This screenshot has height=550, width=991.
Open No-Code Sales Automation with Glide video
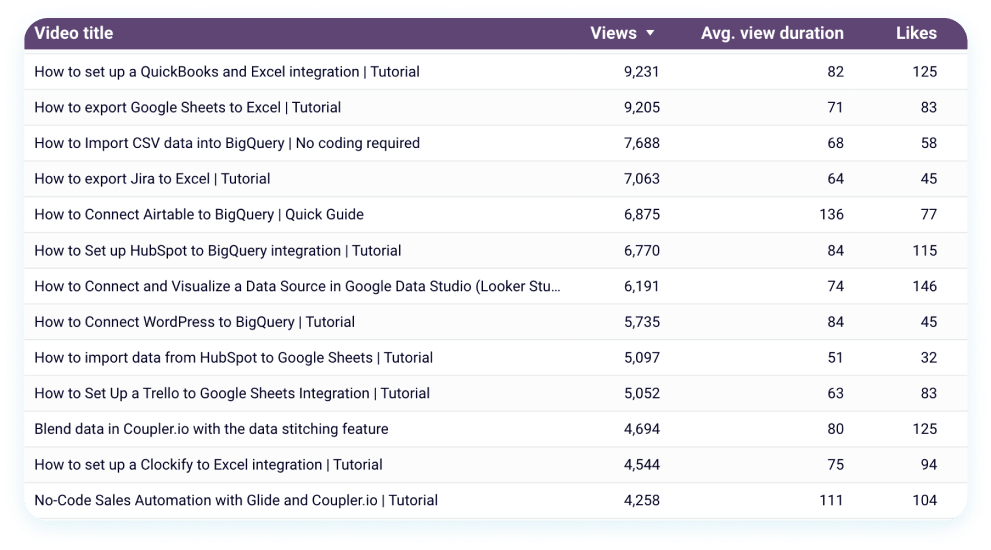tap(236, 501)
